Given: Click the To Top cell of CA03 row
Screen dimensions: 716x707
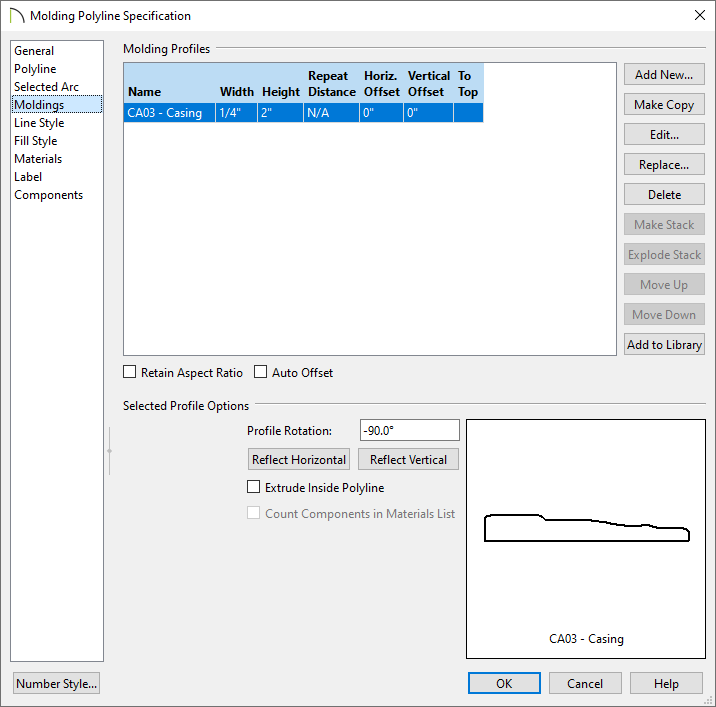Looking at the screenshot, I should (x=469, y=113).
